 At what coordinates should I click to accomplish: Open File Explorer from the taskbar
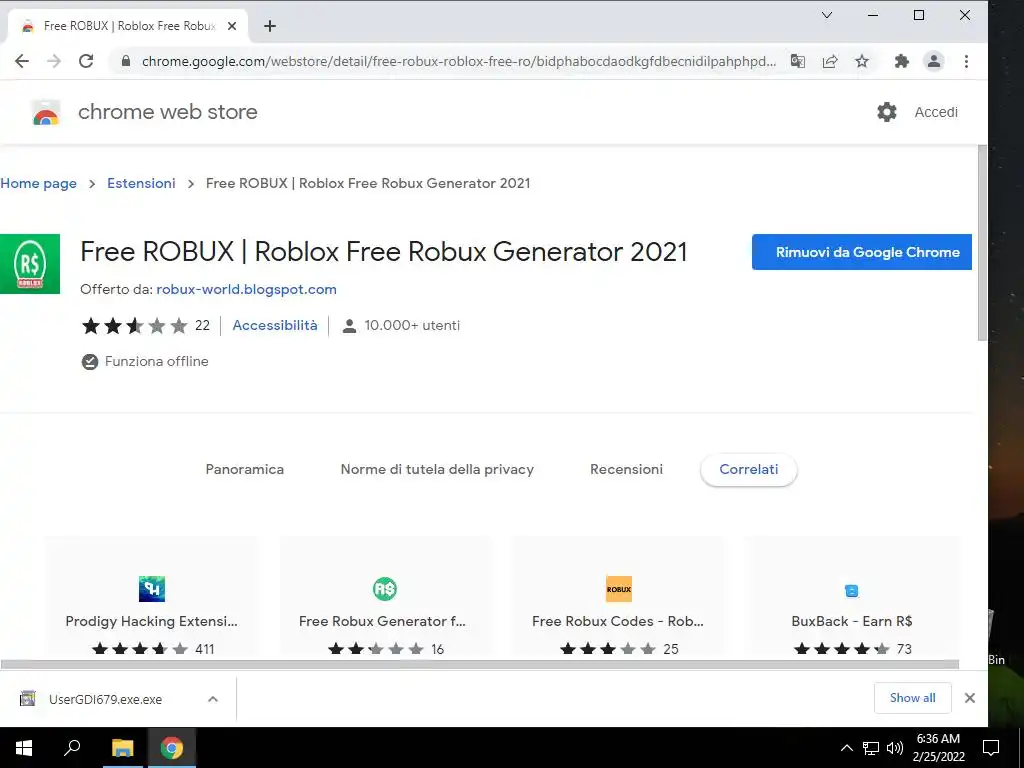coord(122,748)
